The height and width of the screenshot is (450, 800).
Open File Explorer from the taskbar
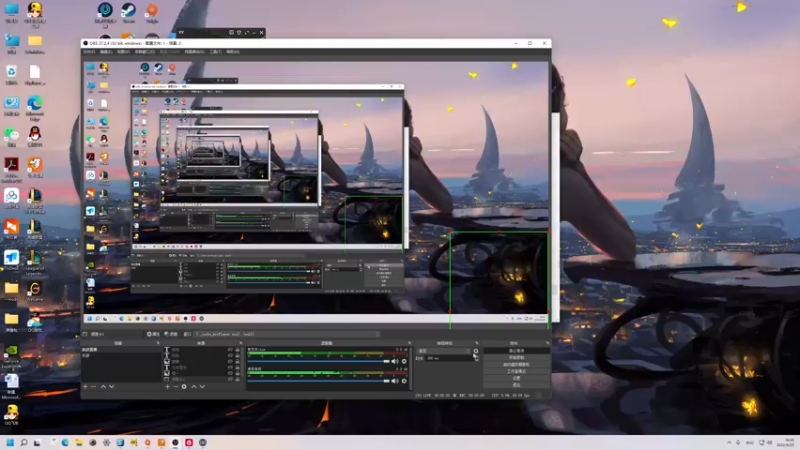(x=79, y=442)
